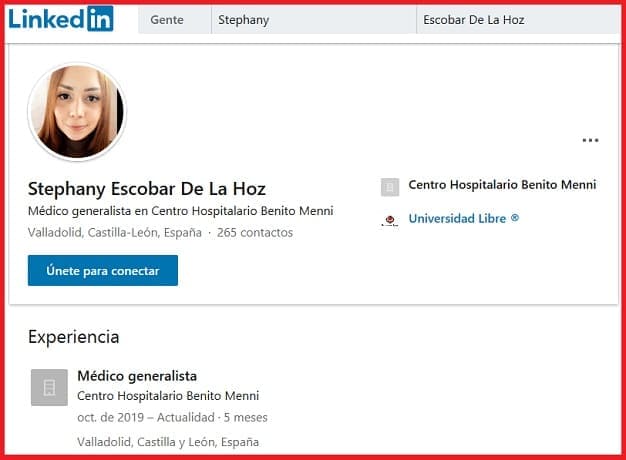Click the building icon next to Médico generalista job
Screen dimensions: 626x460
point(49,387)
